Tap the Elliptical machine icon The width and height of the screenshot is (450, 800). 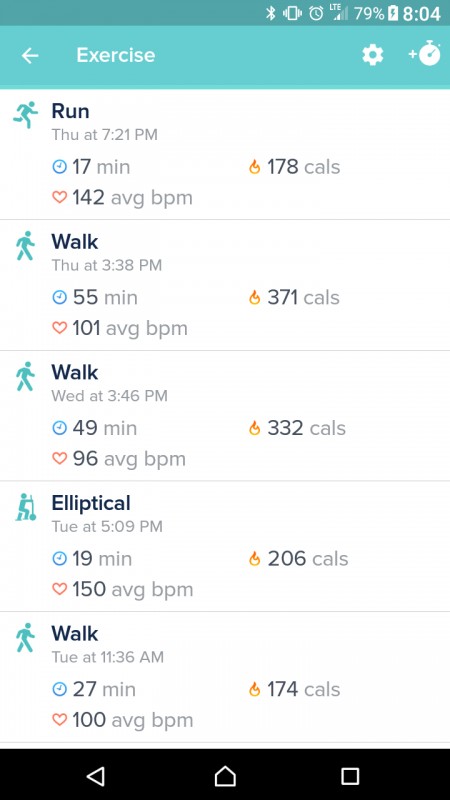(26, 507)
